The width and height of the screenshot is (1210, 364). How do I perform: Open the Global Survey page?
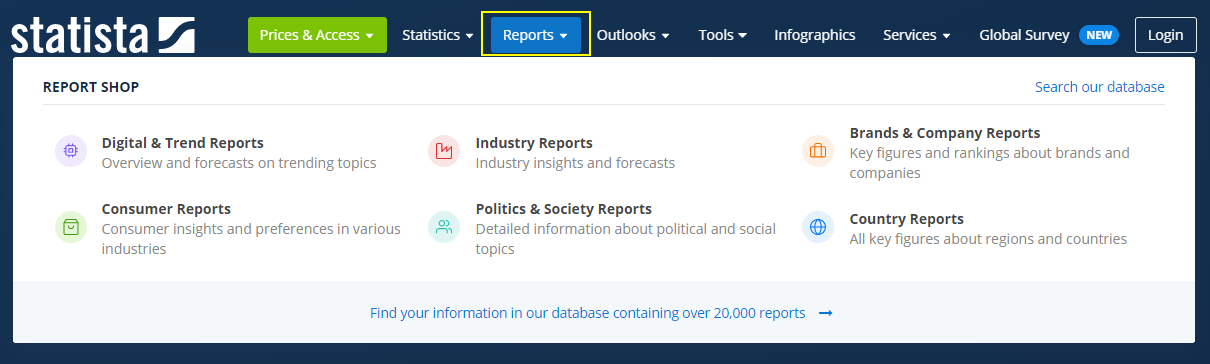1024,35
